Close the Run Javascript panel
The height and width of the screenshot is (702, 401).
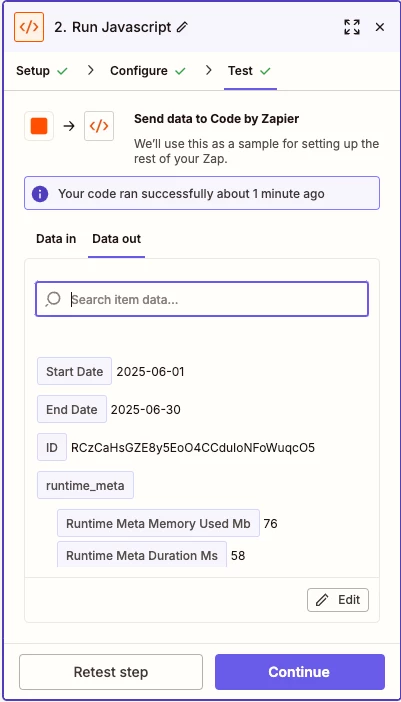click(380, 27)
